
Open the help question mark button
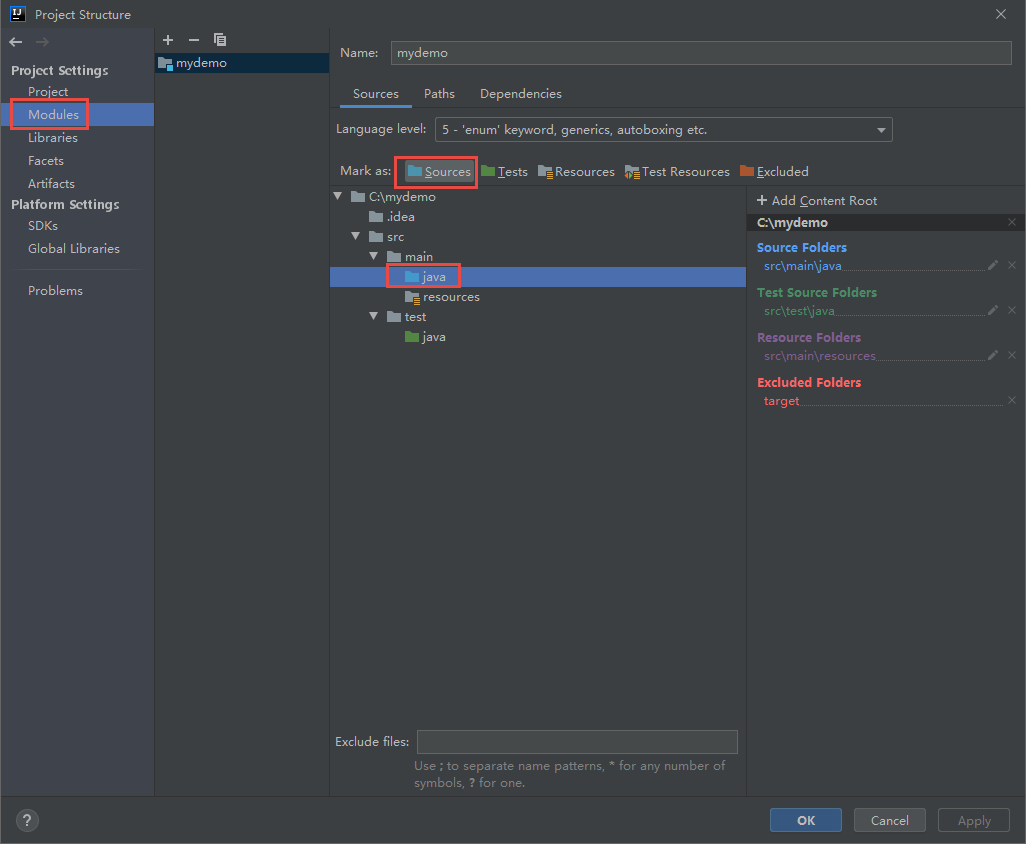(27, 821)
